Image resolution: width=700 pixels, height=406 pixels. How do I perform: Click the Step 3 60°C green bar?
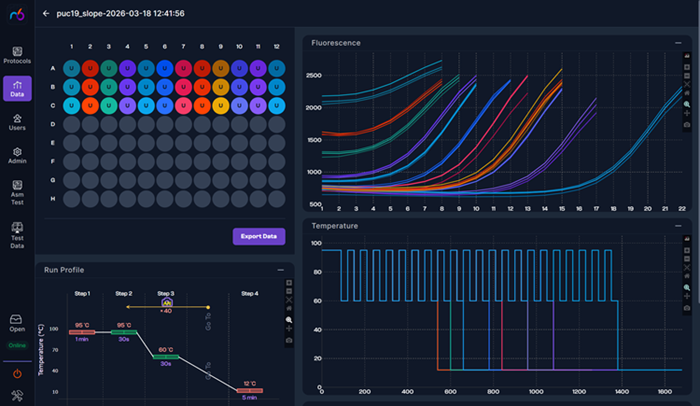[166, 356]
